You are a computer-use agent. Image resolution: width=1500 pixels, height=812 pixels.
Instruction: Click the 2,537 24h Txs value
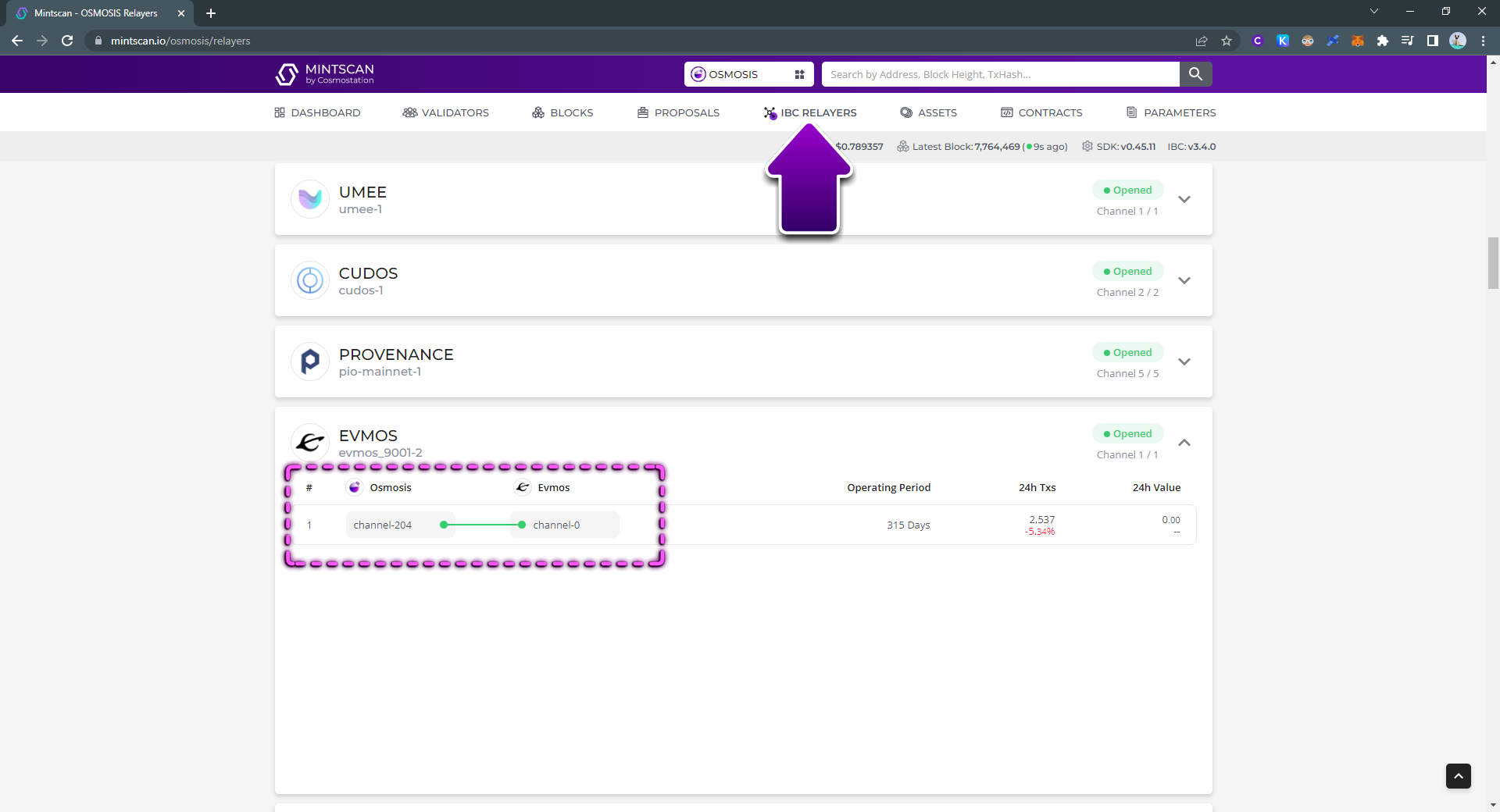click(1041, 519)
